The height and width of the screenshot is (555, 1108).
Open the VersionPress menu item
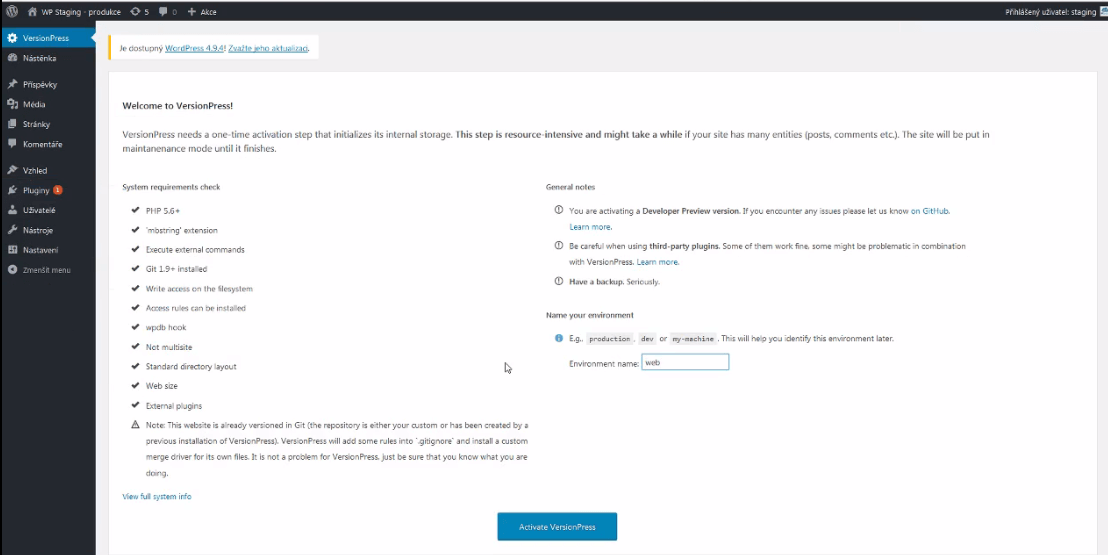pyautogui.click(x=48, y=38)
